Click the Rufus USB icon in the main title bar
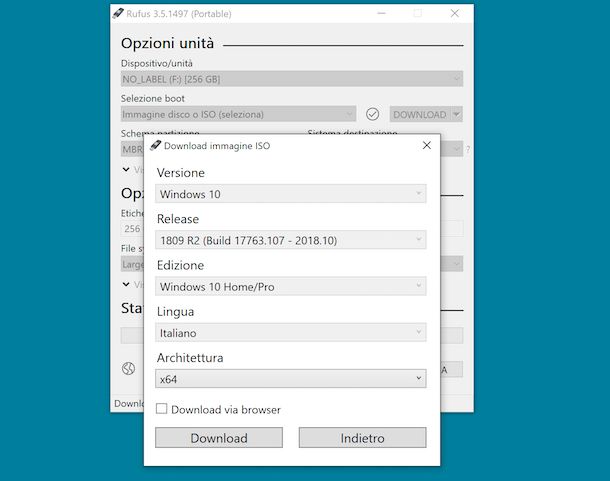Viewport: 610px width, 481px height. [118, 14]
